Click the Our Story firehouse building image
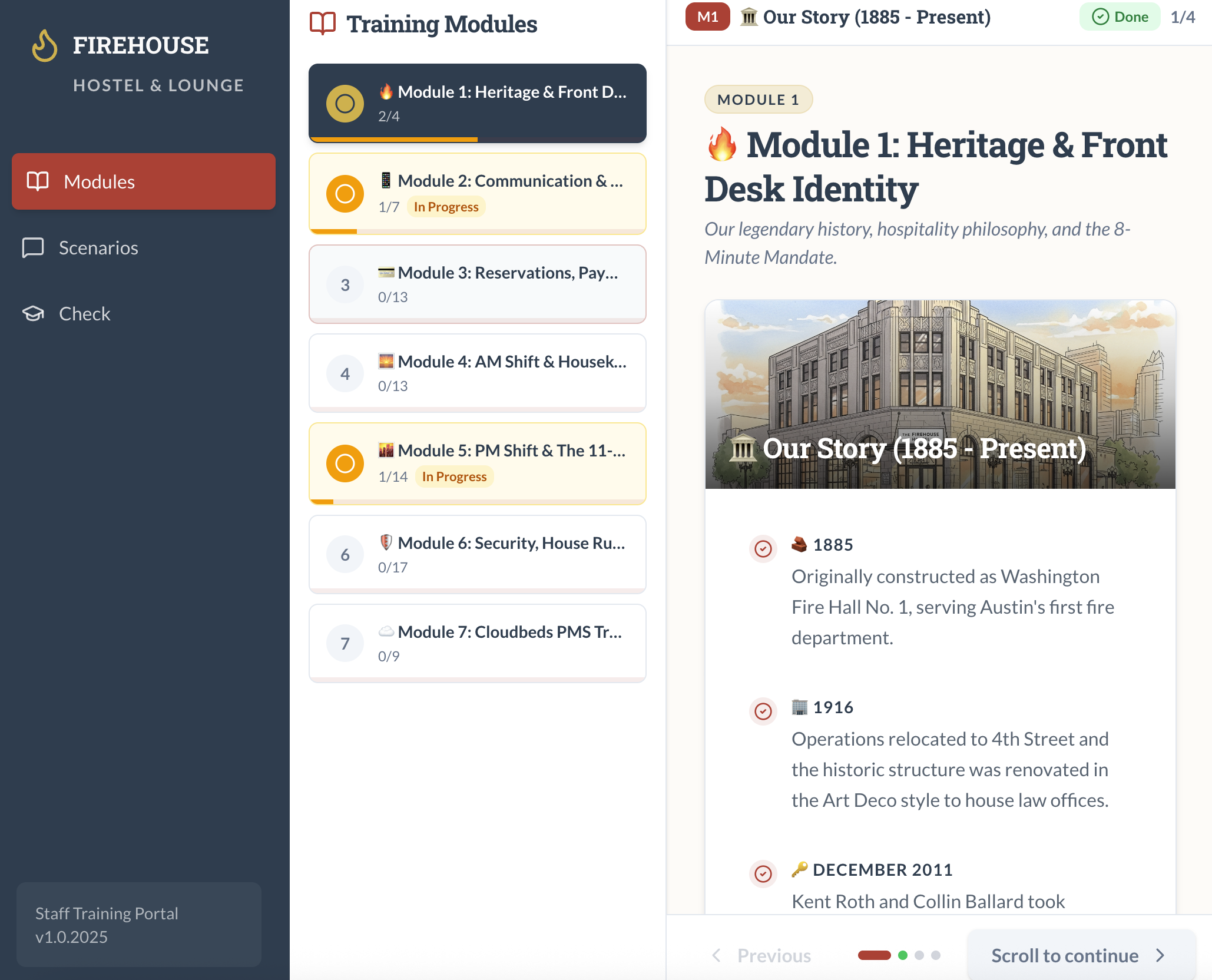The image size is (1212, 980). 940,395
